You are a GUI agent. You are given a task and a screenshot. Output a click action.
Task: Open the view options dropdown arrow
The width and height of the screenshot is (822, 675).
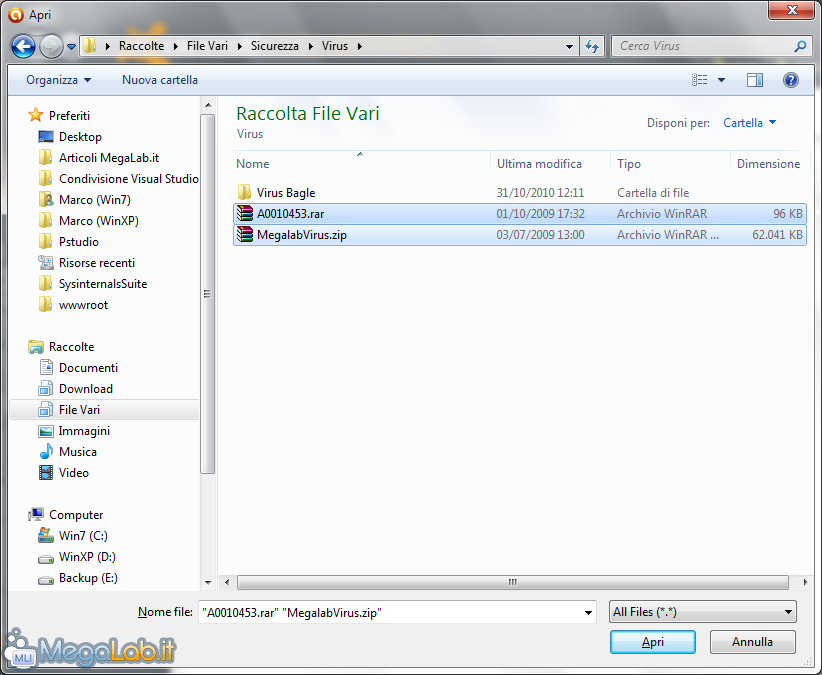click(x=721, y=80)
